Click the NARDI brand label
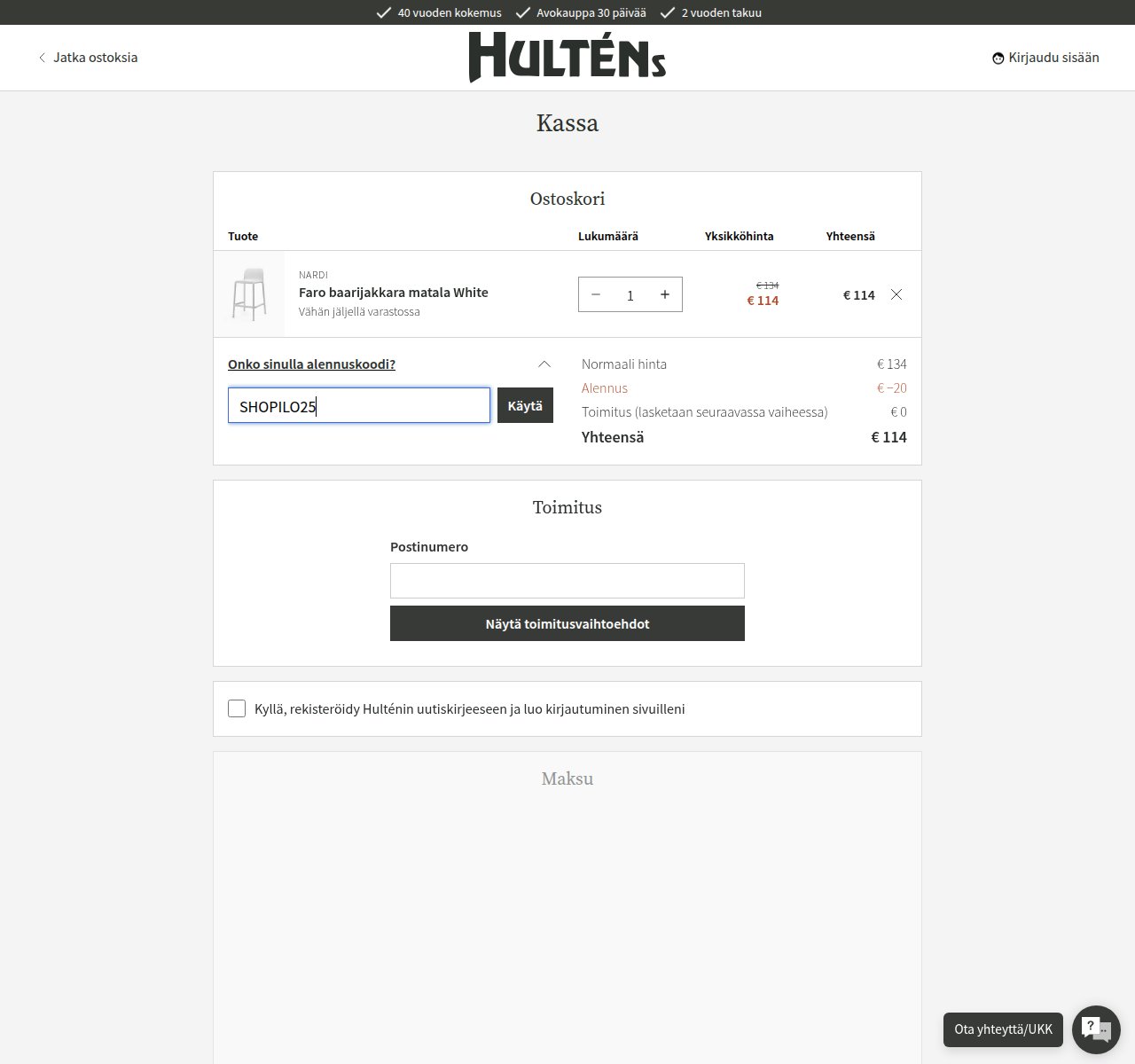 click(x=313, y=275)
